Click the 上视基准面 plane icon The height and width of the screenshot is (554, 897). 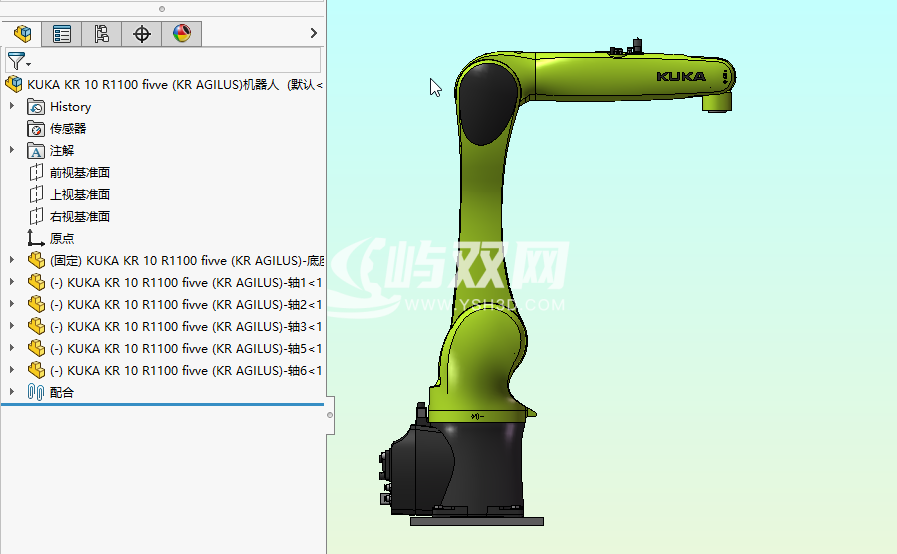pos(36,195)
